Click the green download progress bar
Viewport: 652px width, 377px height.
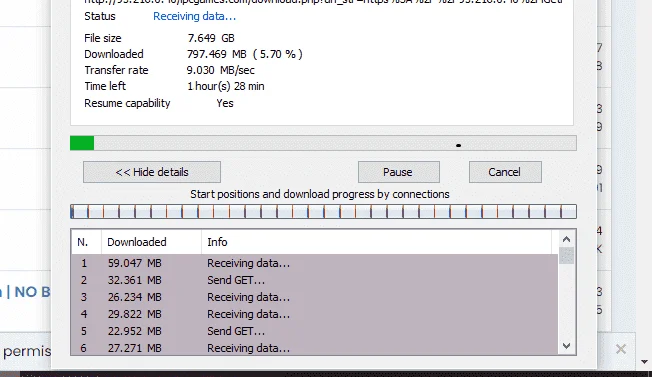[323, 143]
